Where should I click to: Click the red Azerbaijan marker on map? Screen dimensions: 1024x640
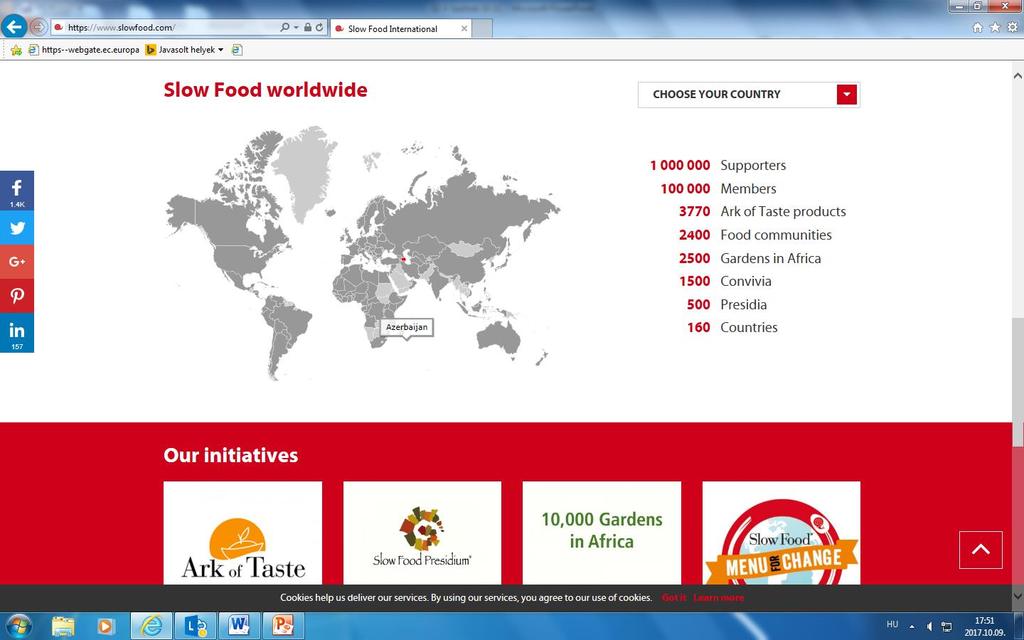coord(404,260)
